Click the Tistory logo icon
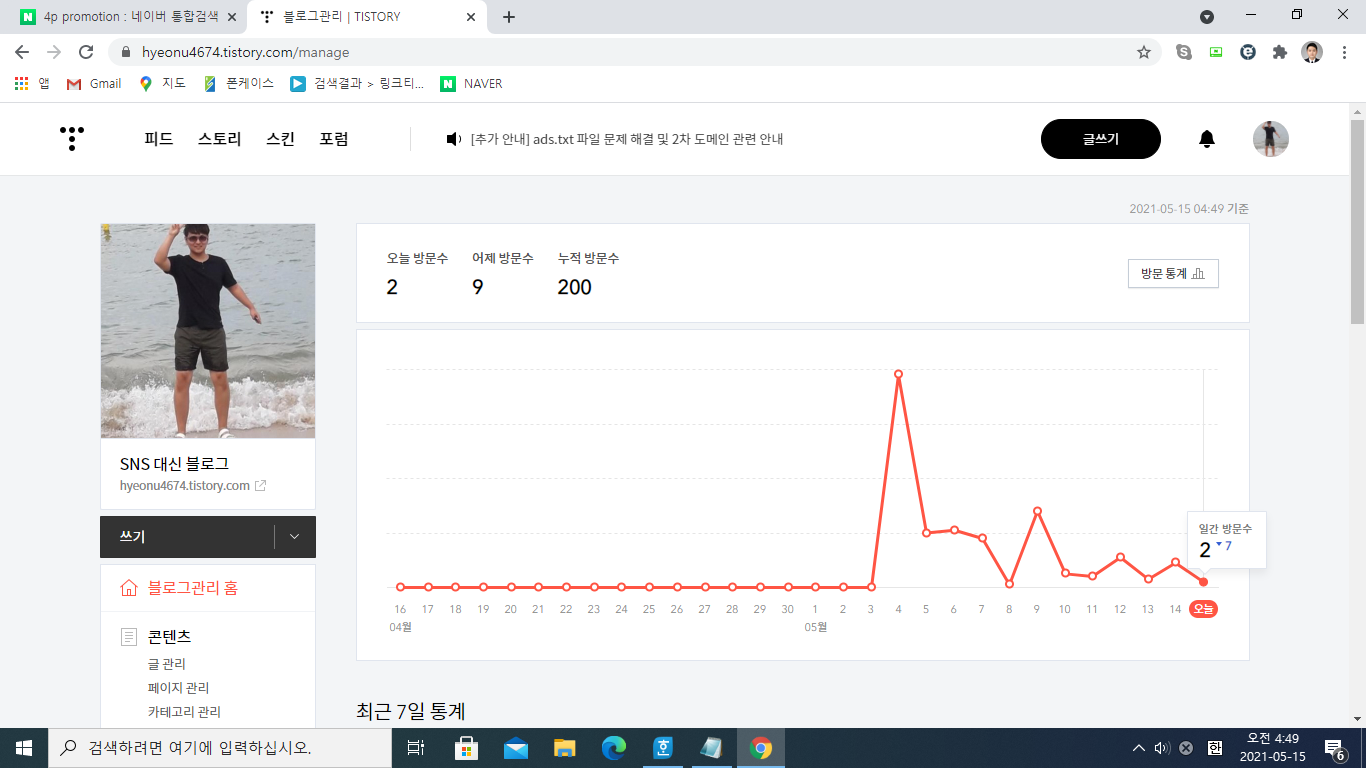Viewport: 1366px width, 768px height. [72, 139]
